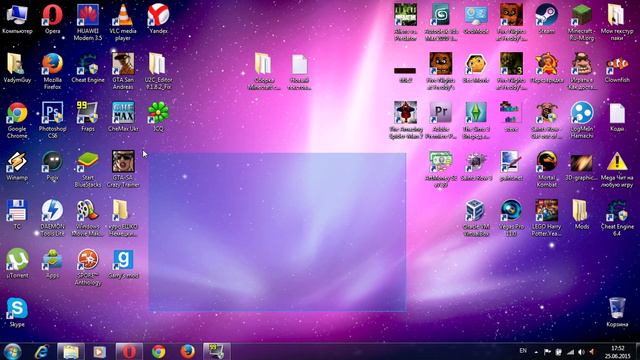Open the LogMeIn Hamachi shortcut

click(582, 120)
